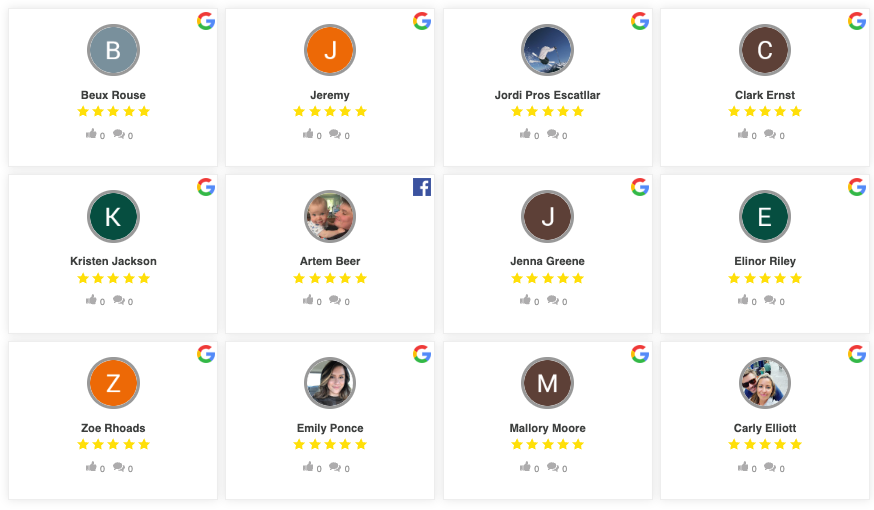Open Jordi Pros Escatllar's profile photo

point(547,50)
